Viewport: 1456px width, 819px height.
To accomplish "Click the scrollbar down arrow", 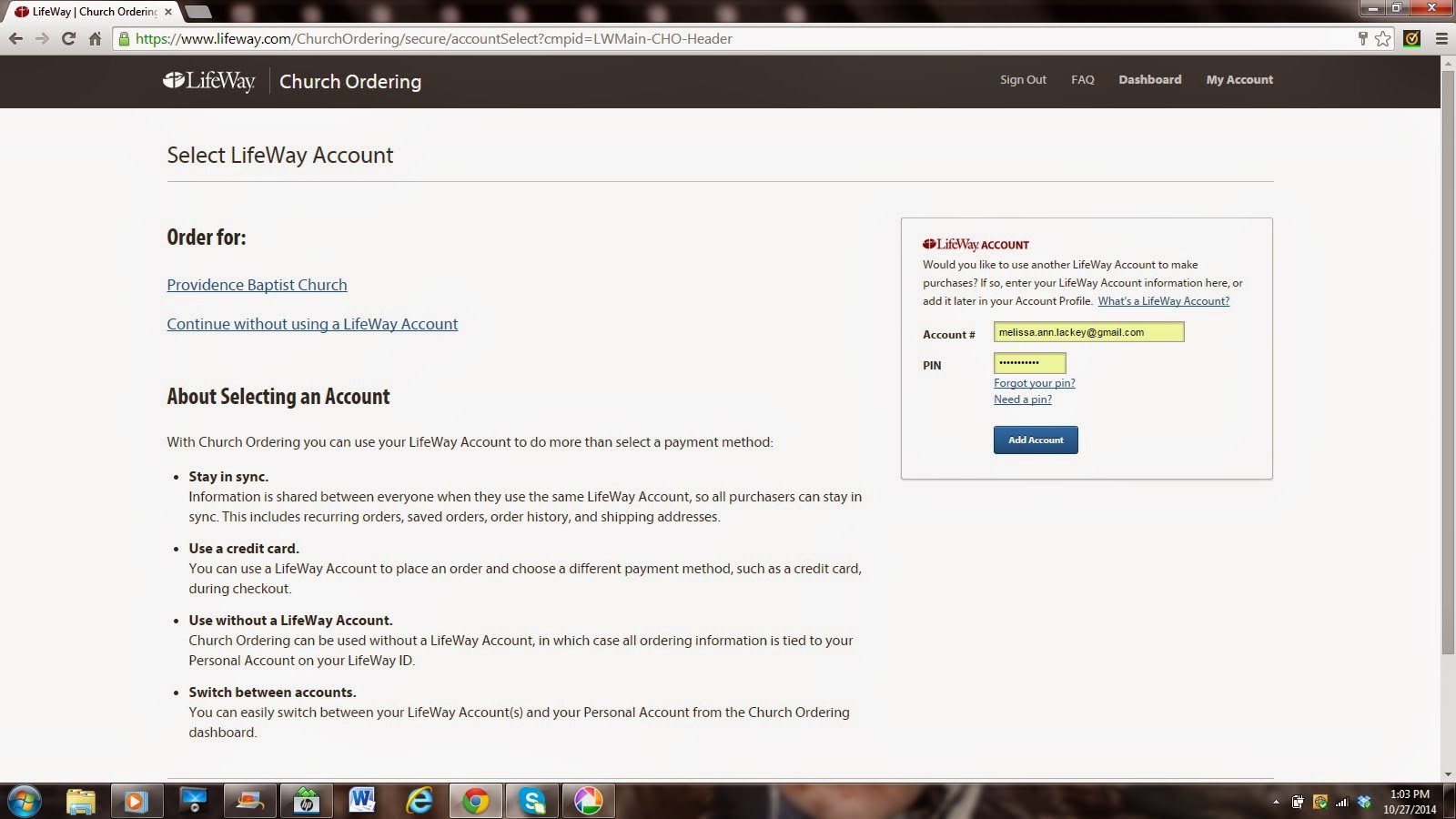I will (x=1448, y=774).
